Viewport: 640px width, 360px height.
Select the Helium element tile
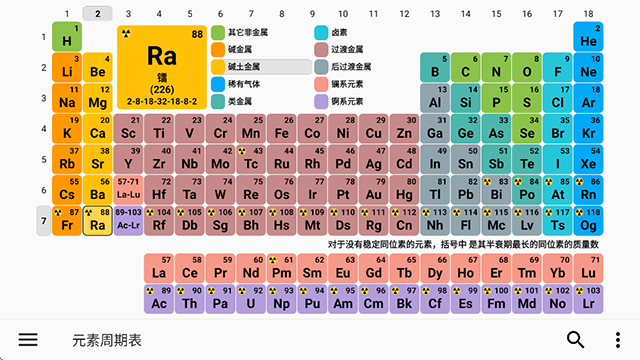[588, 37]
